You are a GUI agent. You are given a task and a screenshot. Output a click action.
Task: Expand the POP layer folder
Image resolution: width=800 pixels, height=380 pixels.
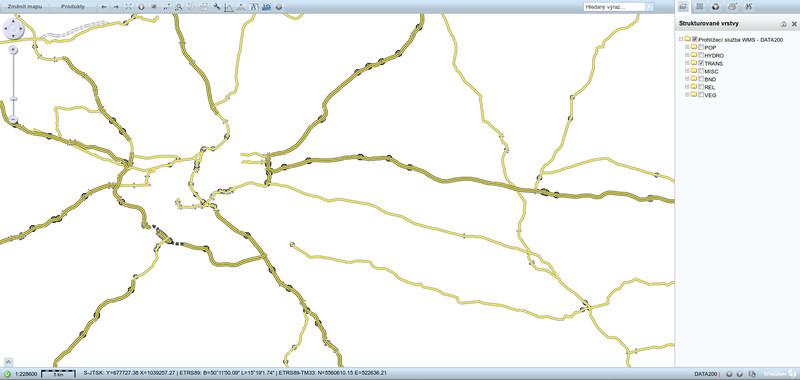click(x=687, y=47)
